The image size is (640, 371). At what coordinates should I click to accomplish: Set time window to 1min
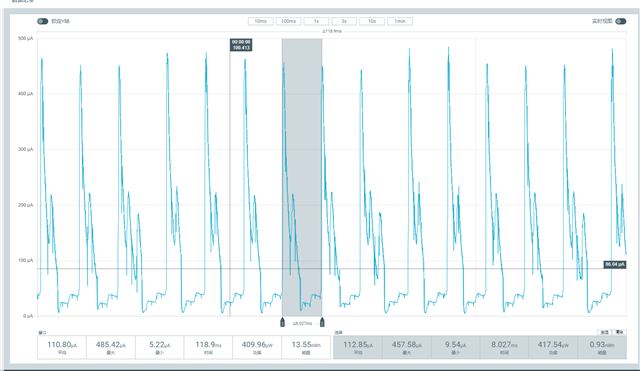click(400, 21)
